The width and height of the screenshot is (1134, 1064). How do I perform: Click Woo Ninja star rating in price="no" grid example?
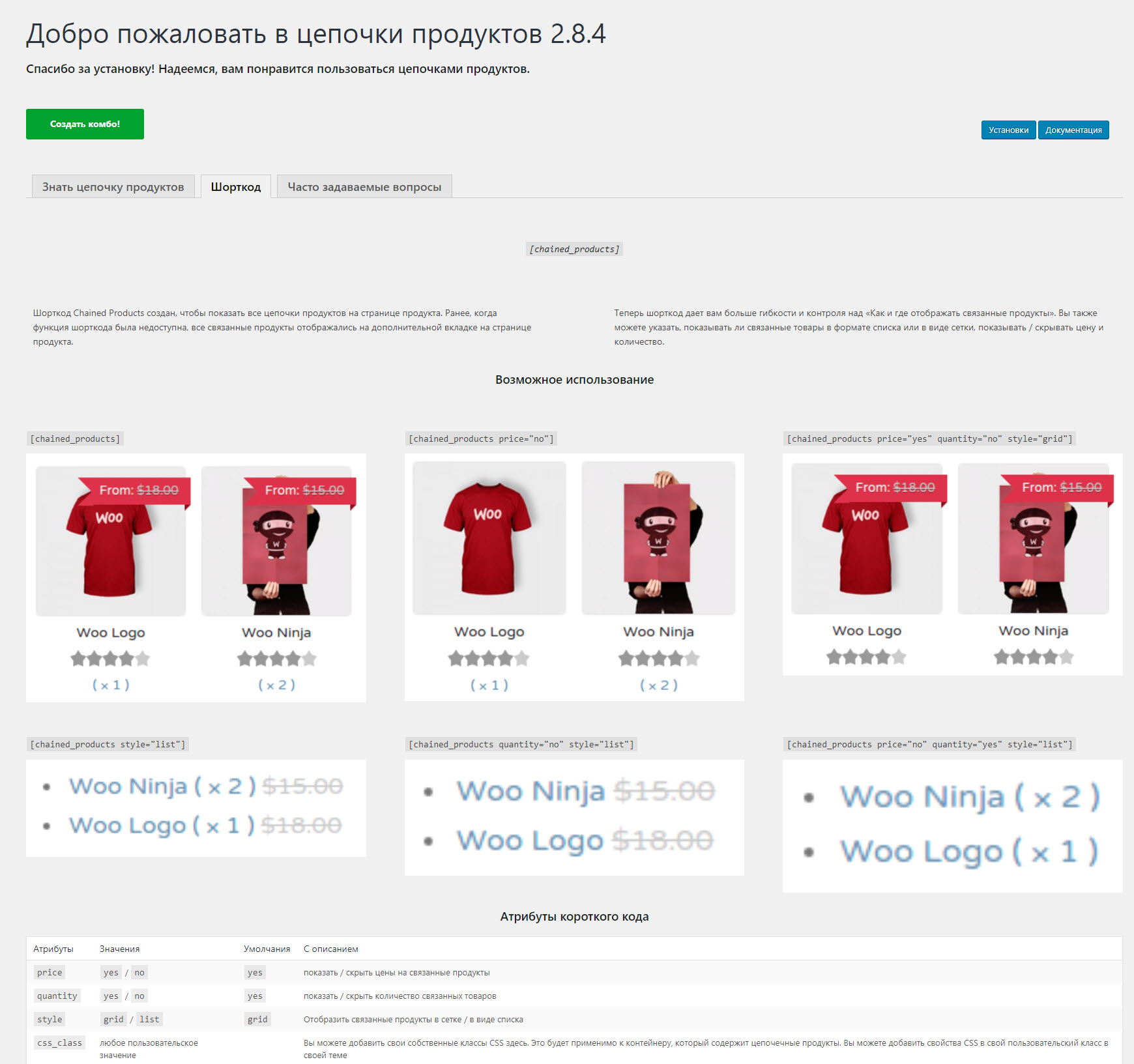click(658, 659)
